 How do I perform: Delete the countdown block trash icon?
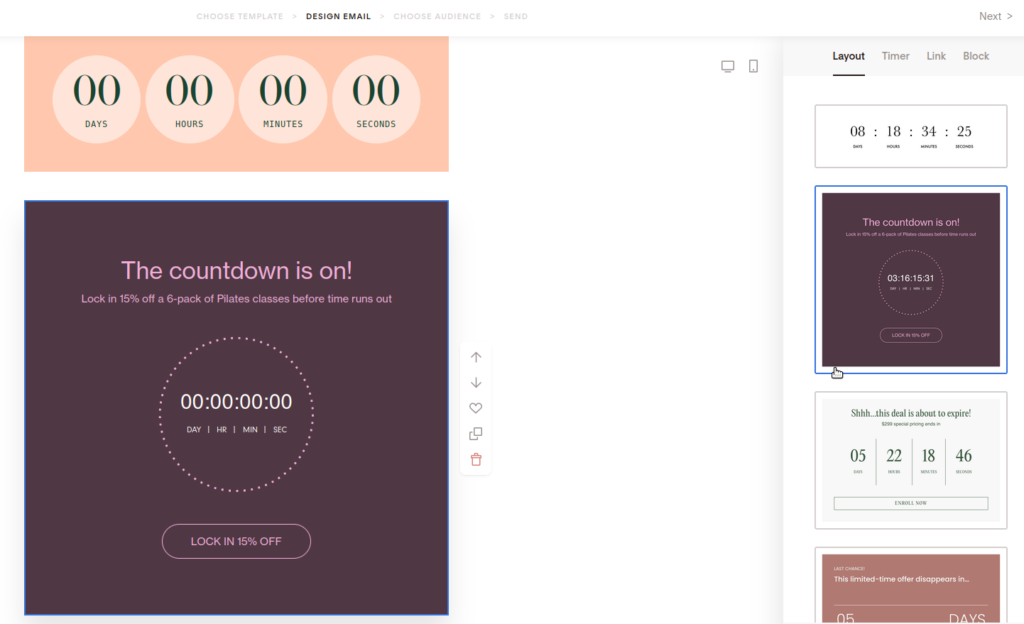(476, 460)
